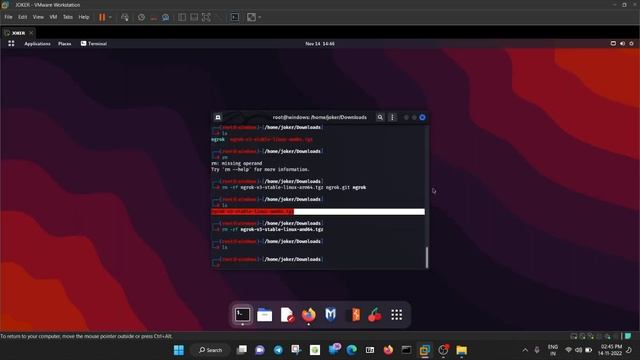Take a snapshot of the virtual machine
640x360 pixels.
click(141, 17)
